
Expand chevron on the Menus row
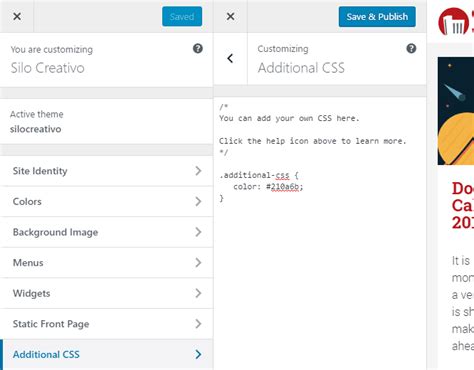pyautogui.click(x=198, y=263)
